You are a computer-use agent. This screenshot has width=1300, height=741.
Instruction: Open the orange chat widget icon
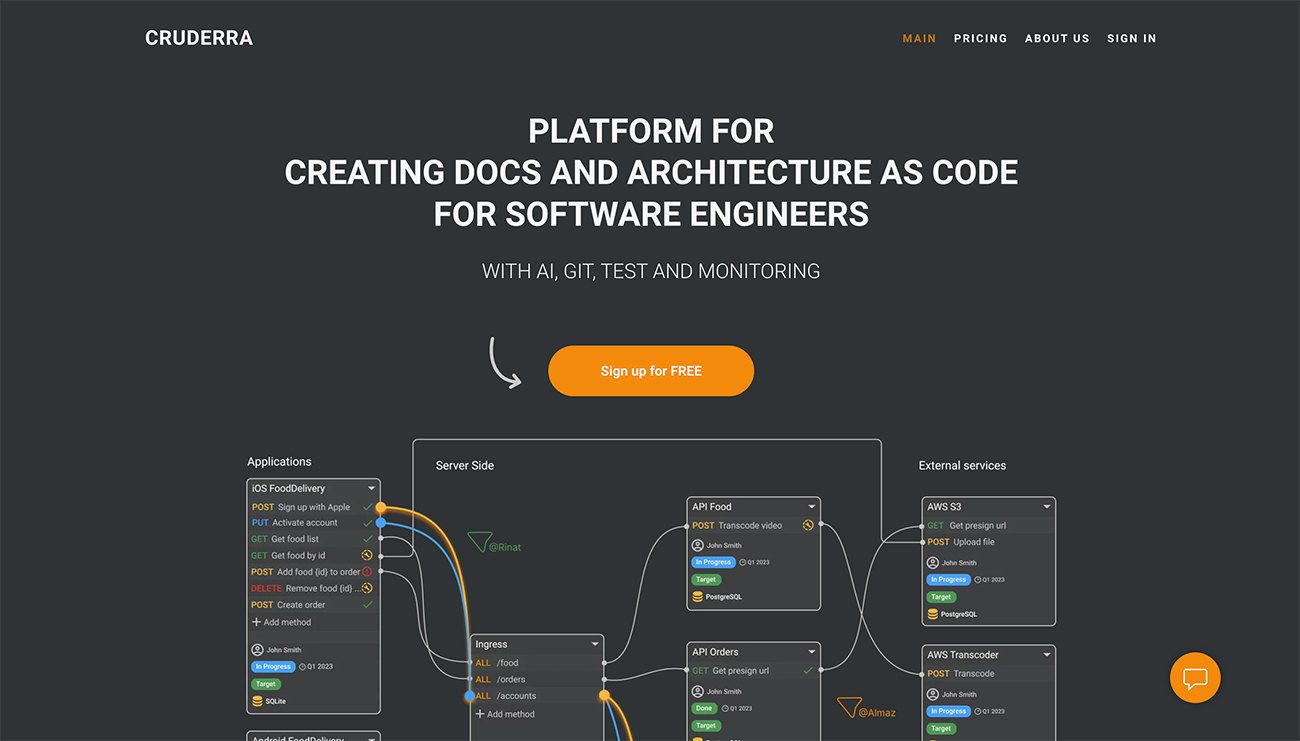pyautogui.click(x=1195, y=678)
